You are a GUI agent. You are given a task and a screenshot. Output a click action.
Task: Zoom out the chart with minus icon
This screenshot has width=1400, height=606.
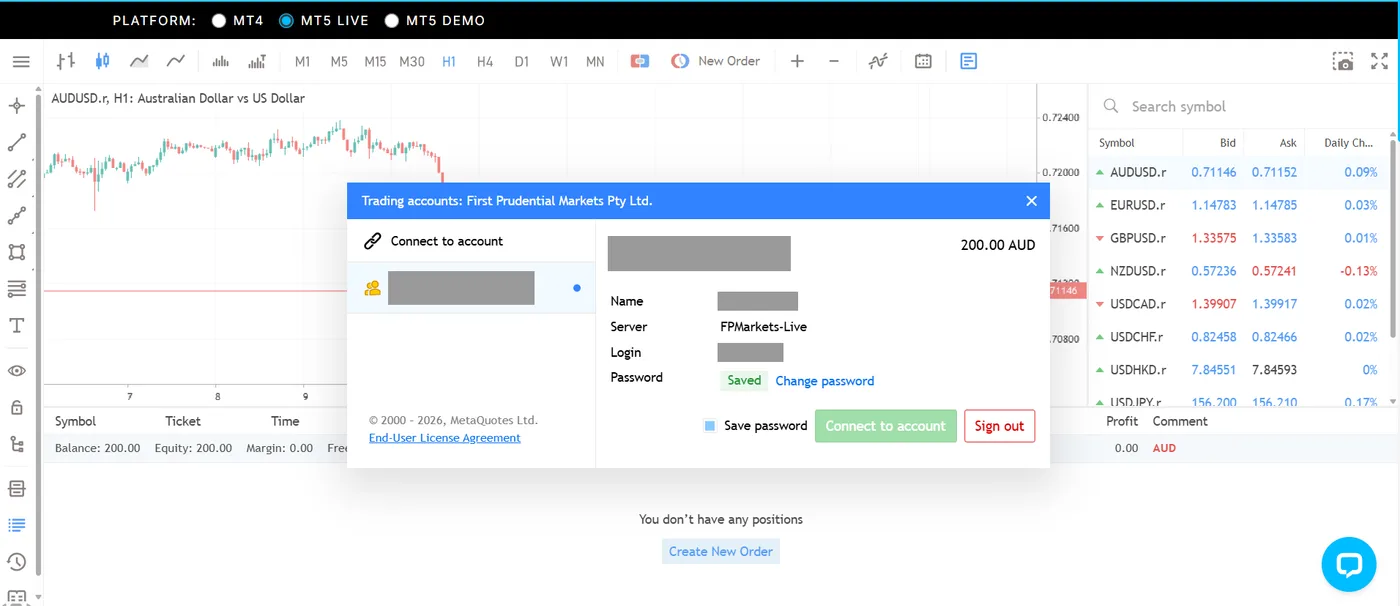coord(834,61)
